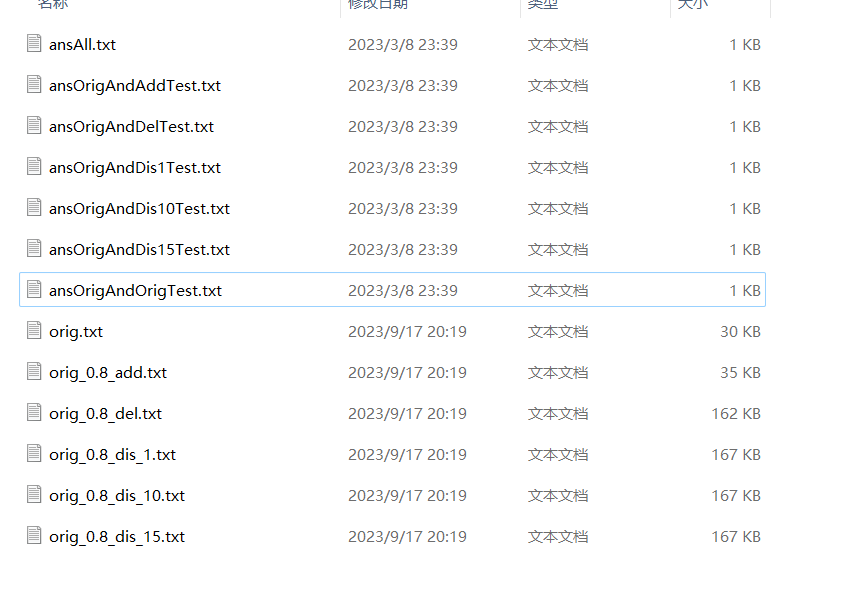Image resolution: width=866 pixels, height=612 pixels.
Task: Click the 162 KB size of orig_0.8_del.txt
Action: point(736,414)
